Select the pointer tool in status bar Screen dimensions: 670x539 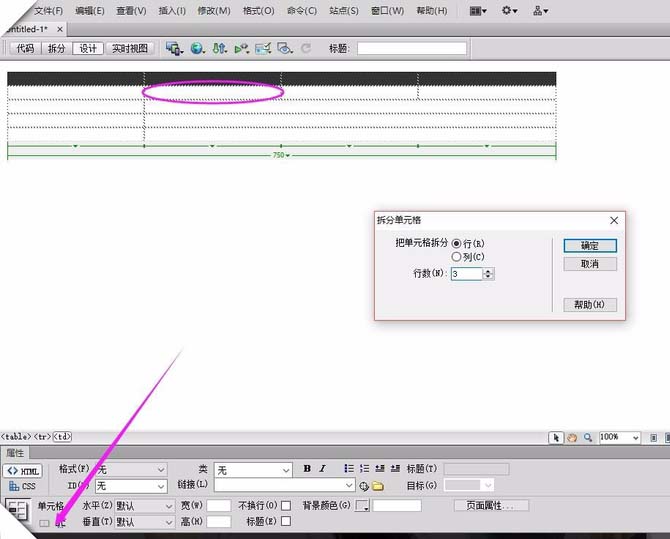556,437
